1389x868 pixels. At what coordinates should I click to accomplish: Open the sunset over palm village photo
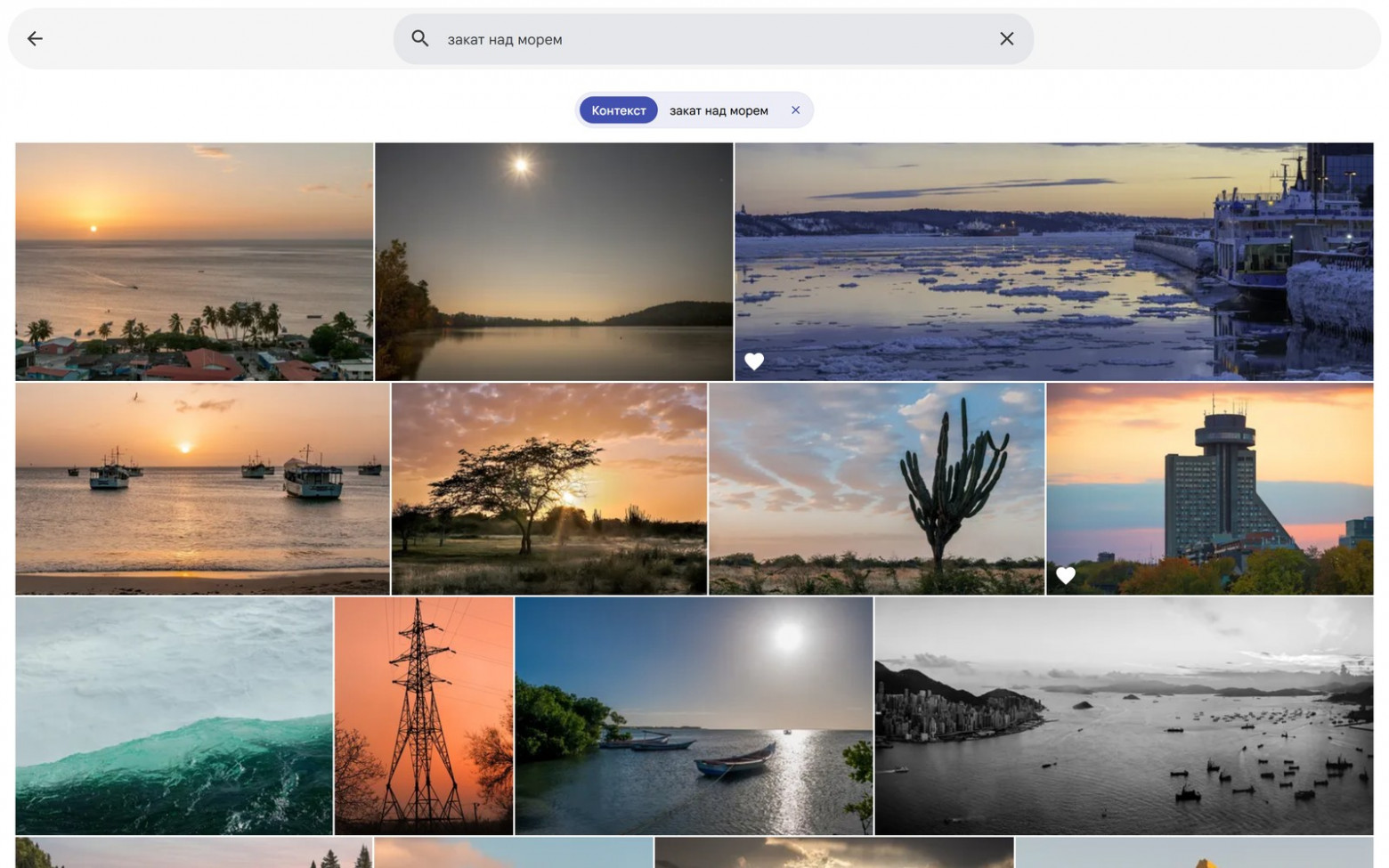click(194, 262)
